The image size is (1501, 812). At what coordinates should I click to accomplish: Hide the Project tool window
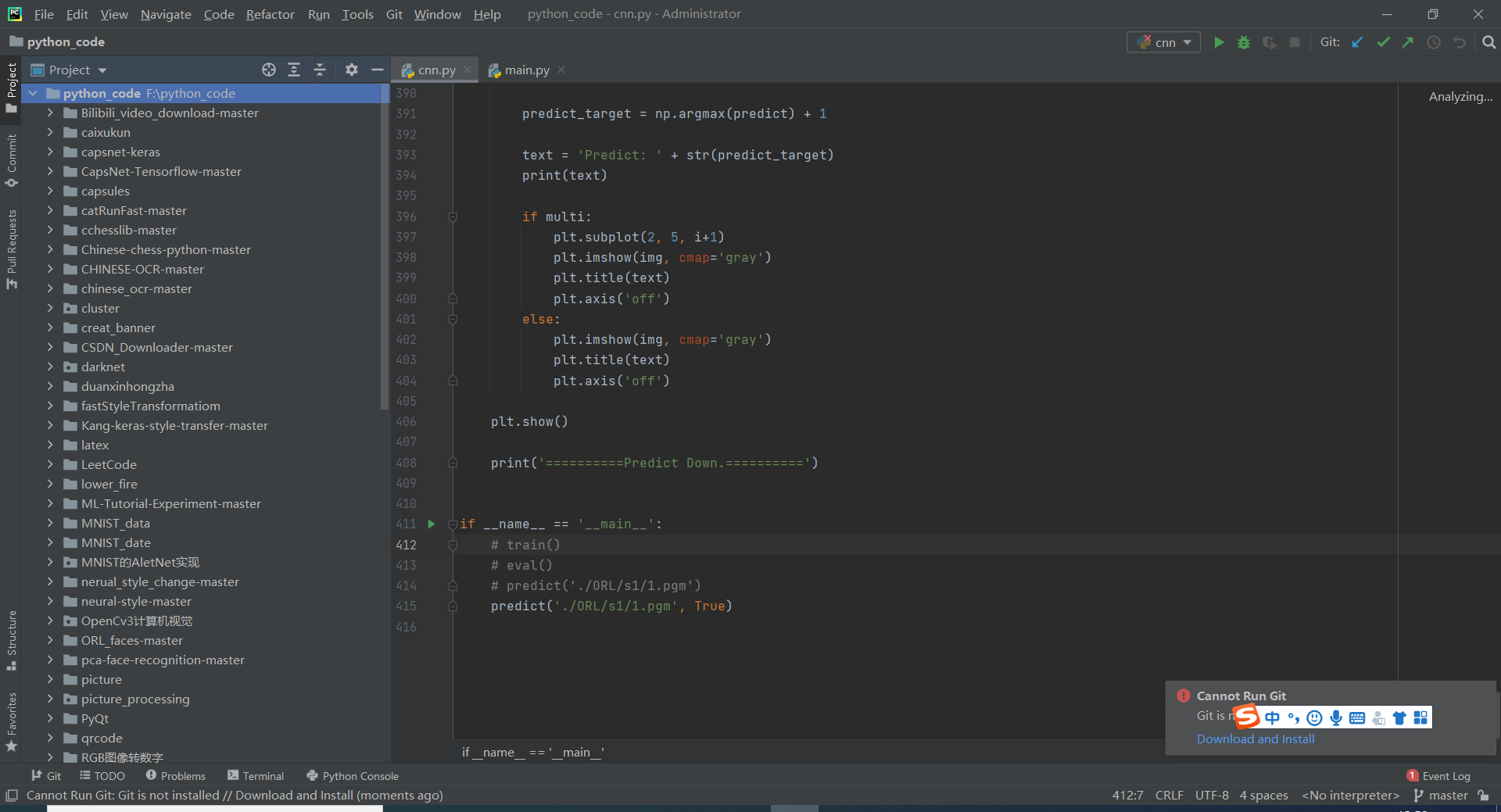(x=377, y=70)
